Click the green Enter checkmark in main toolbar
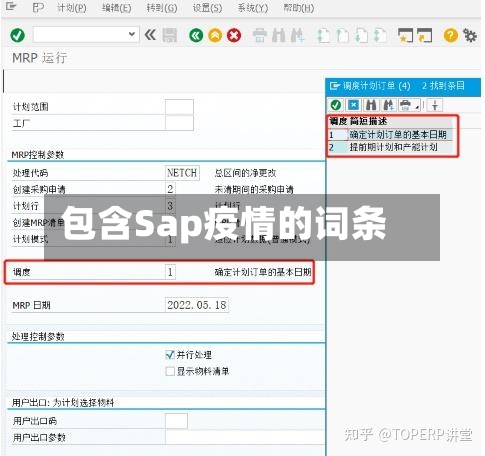 17,35
